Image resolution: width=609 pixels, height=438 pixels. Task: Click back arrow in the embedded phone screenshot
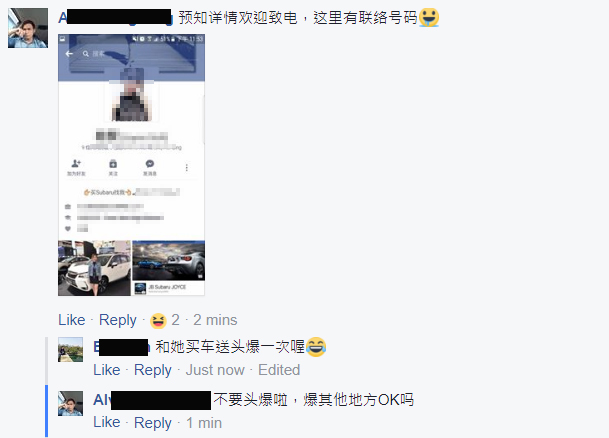(69, 54)
